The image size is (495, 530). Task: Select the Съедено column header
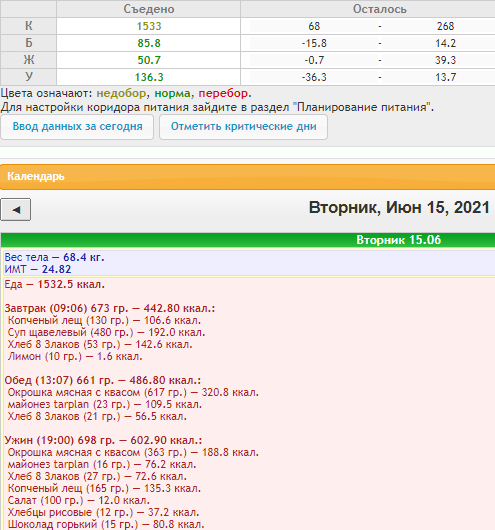pos(149,9)
